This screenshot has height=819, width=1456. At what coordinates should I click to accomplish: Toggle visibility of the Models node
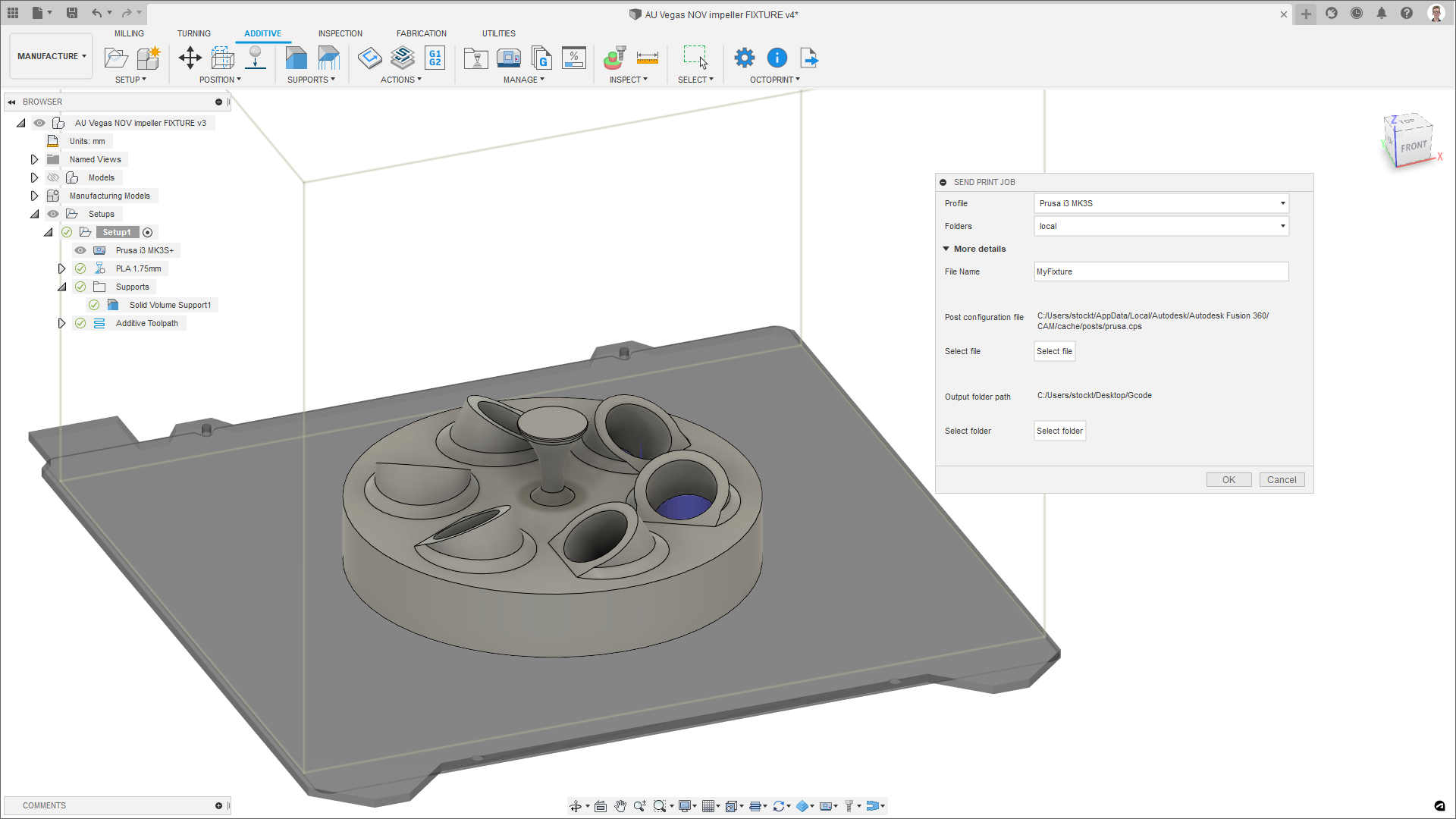53,177
